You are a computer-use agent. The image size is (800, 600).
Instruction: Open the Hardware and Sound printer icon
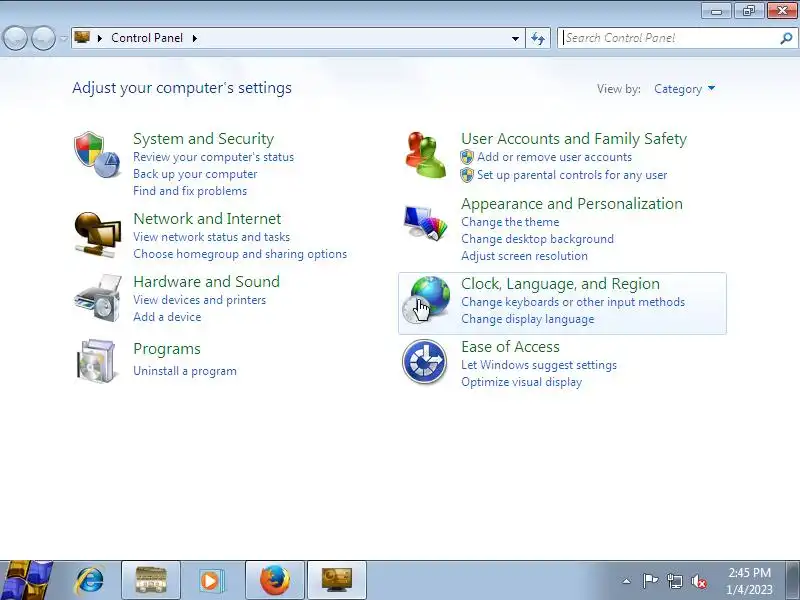click(98, 298)
